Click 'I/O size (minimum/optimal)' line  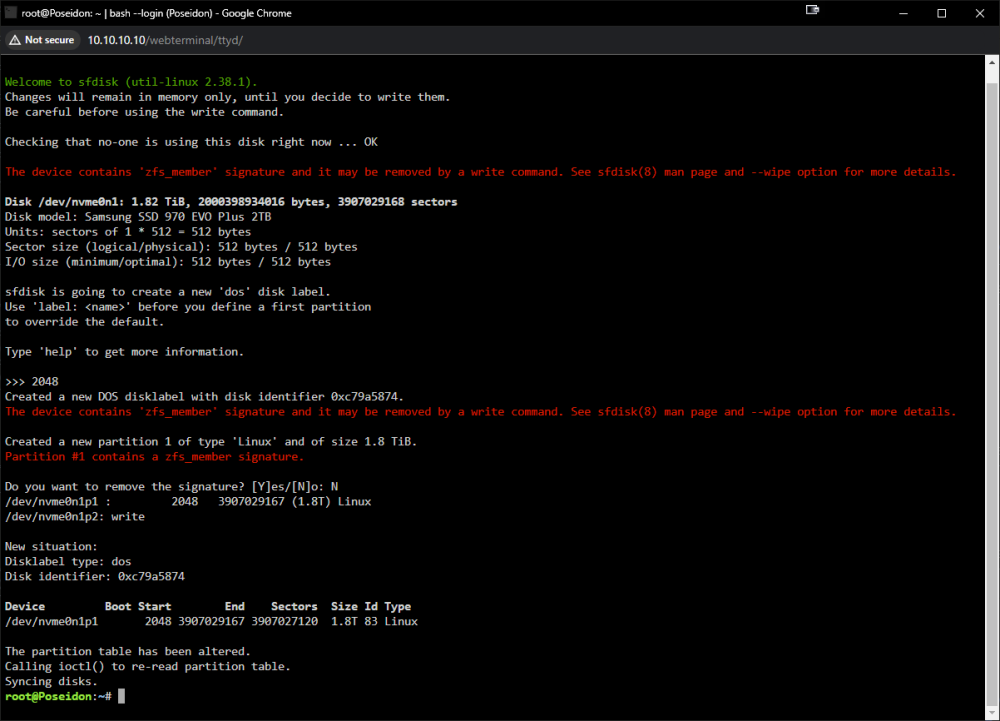point(168,262)
